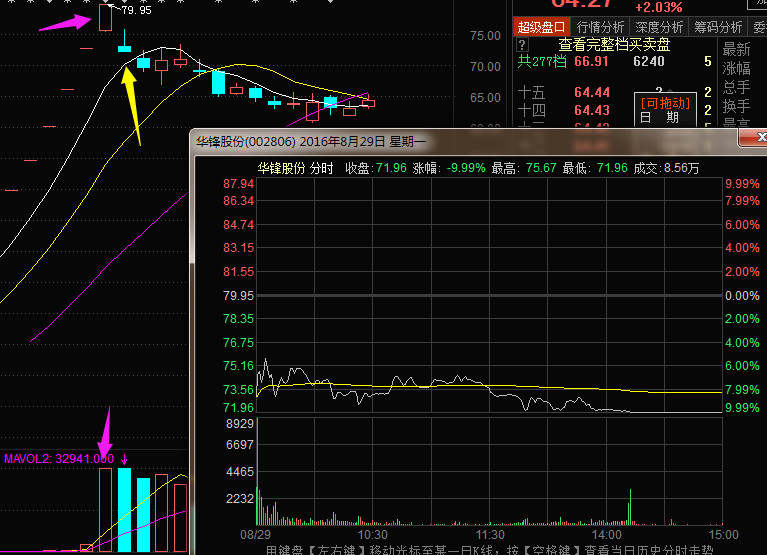This screenshot has width=767, height=555.
Task: Click the 10:30 time axis label
Action: (x=373, y=534)
